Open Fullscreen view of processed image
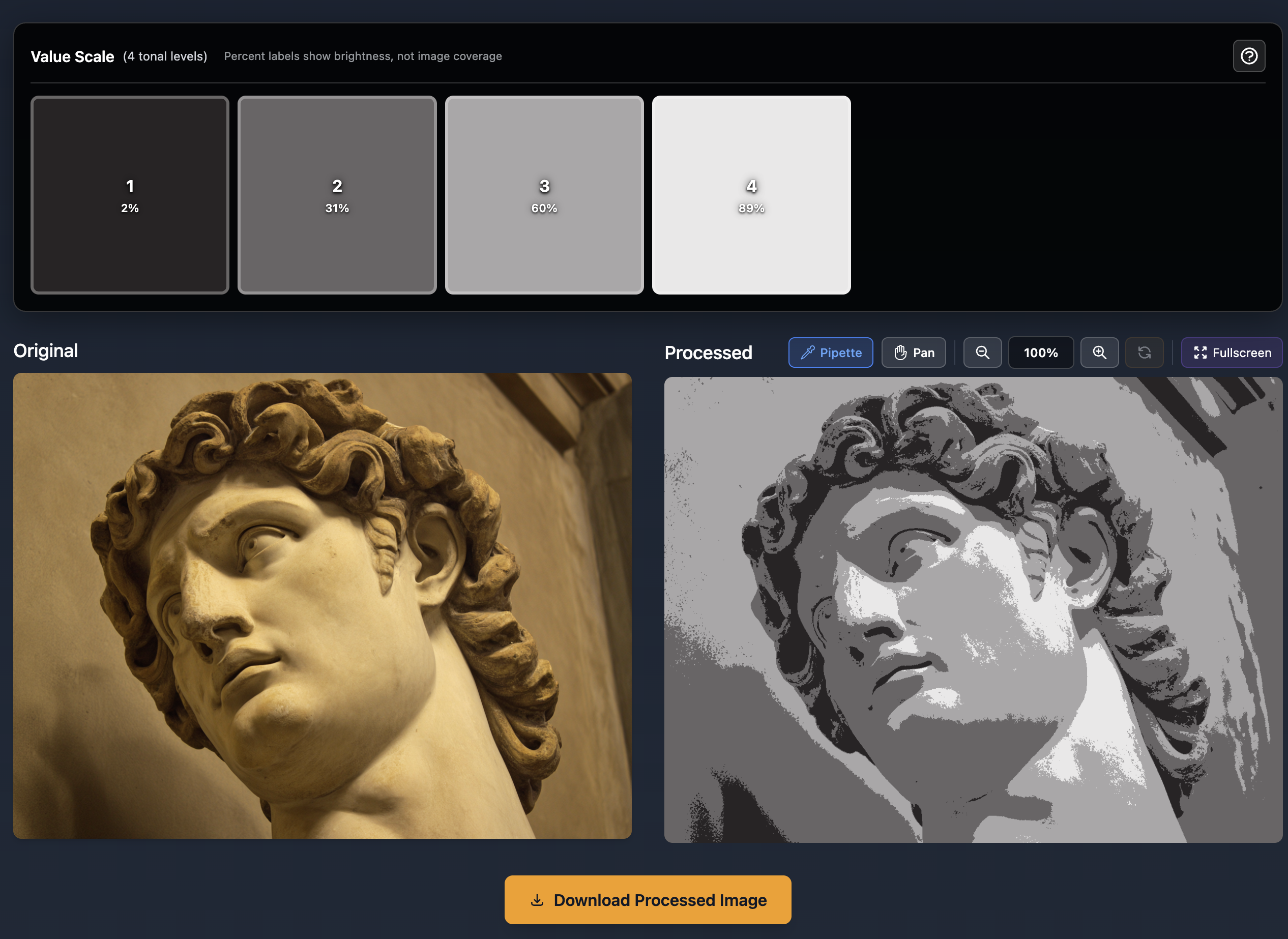Image resolution: width=1288 pixels, height=939 pixels. pyautogui.click(x=1231, y=353)
